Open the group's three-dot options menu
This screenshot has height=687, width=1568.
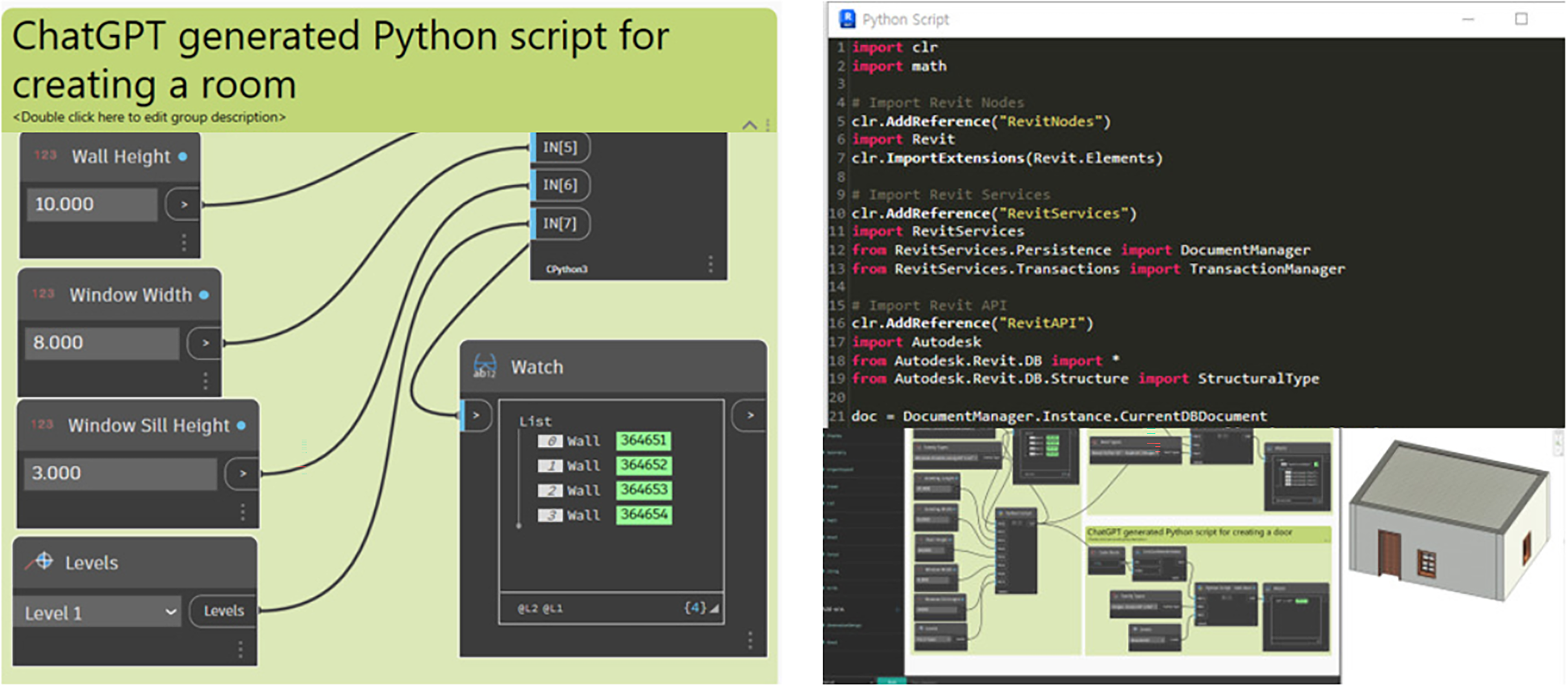pos(768,125)
